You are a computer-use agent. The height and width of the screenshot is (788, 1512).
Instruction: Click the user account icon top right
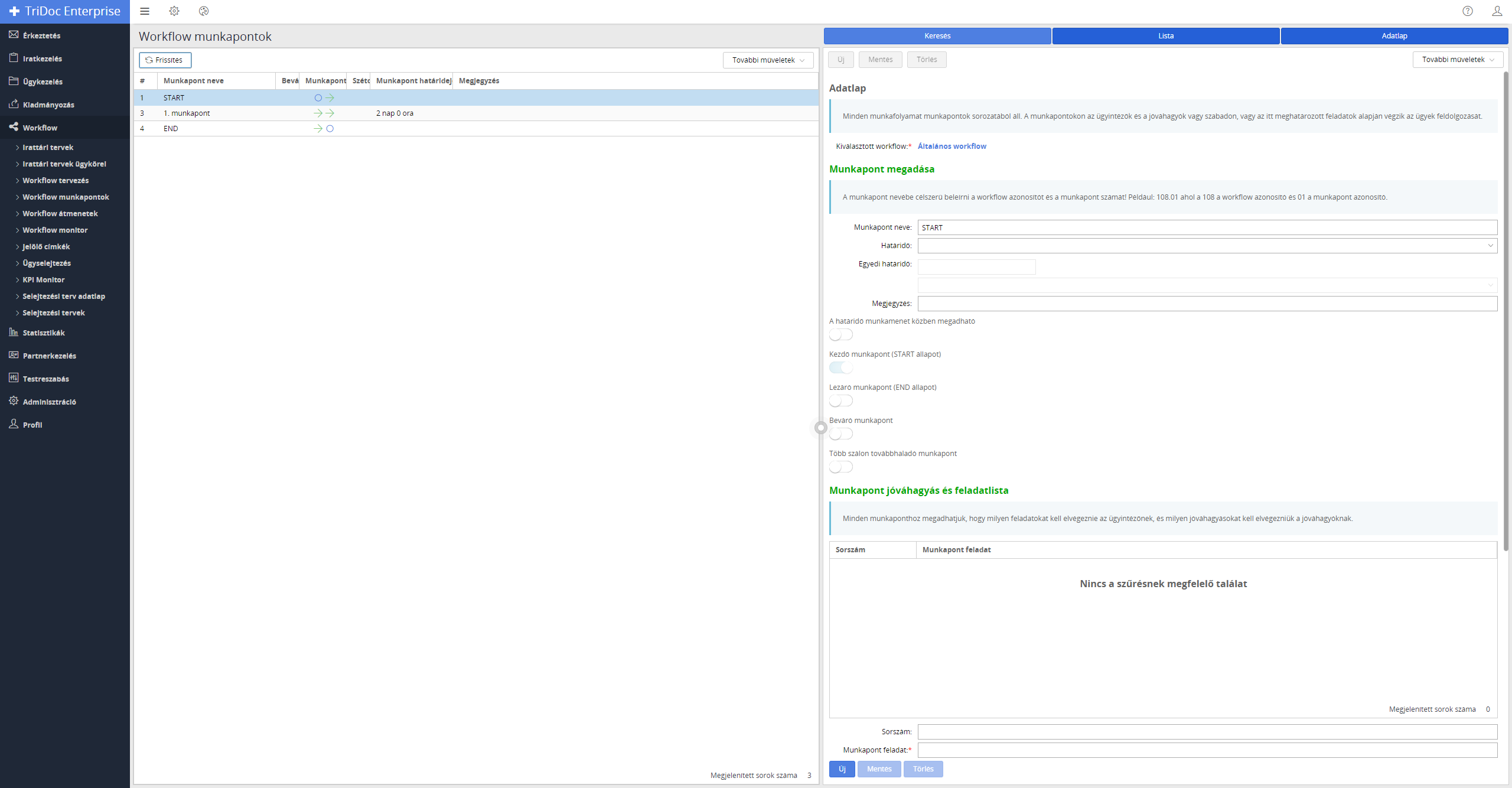pos(1497,11)
